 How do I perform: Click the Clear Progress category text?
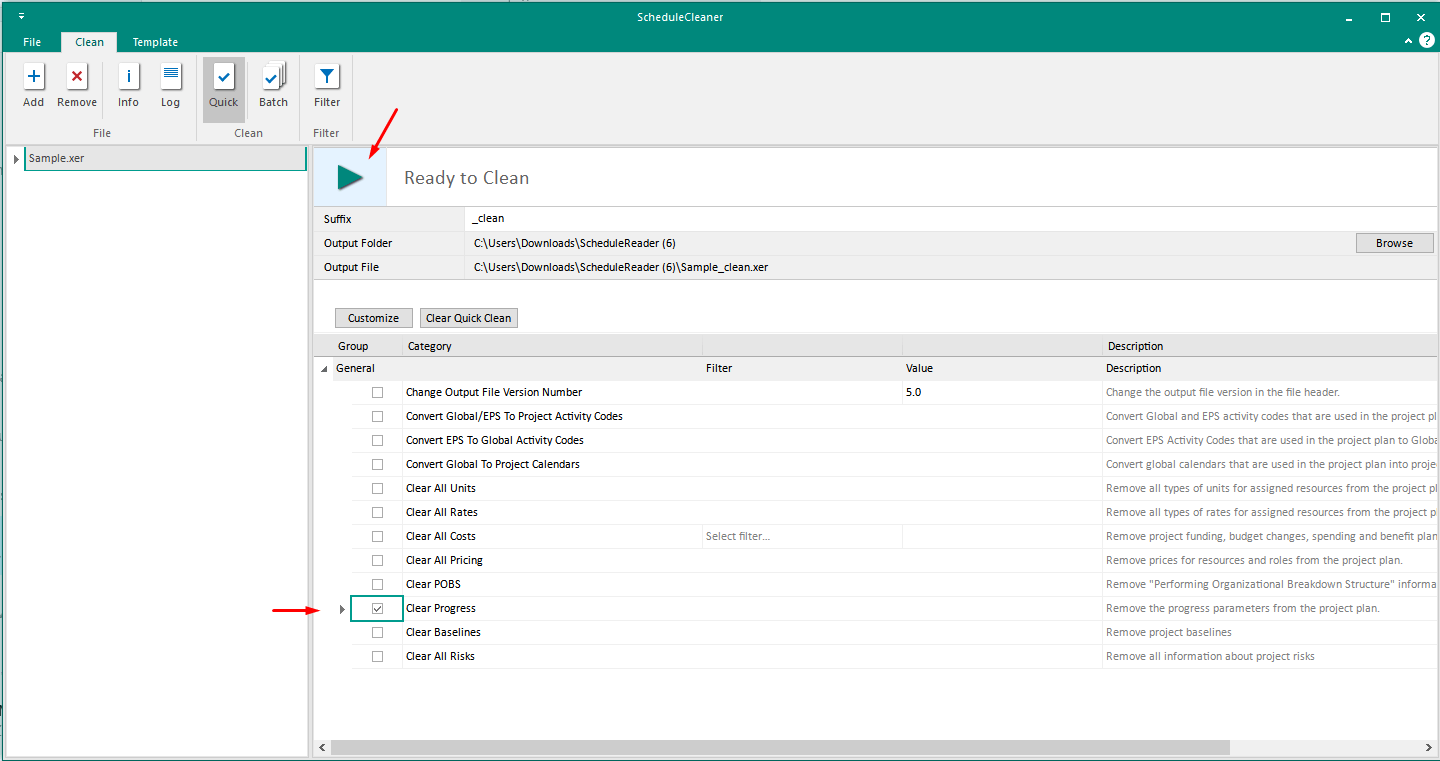click(441, 608)
